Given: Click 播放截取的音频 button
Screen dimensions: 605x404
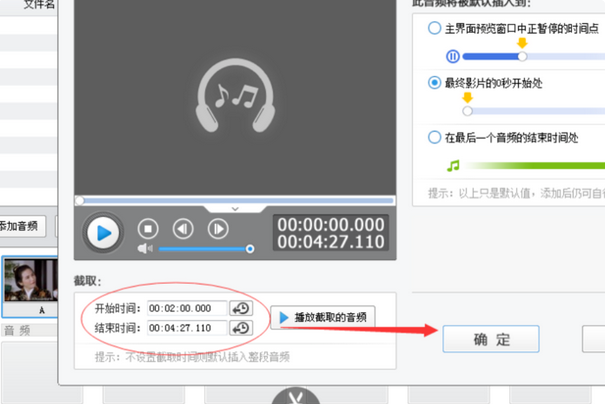Looking at the screenshot, I should coord(323,317).
